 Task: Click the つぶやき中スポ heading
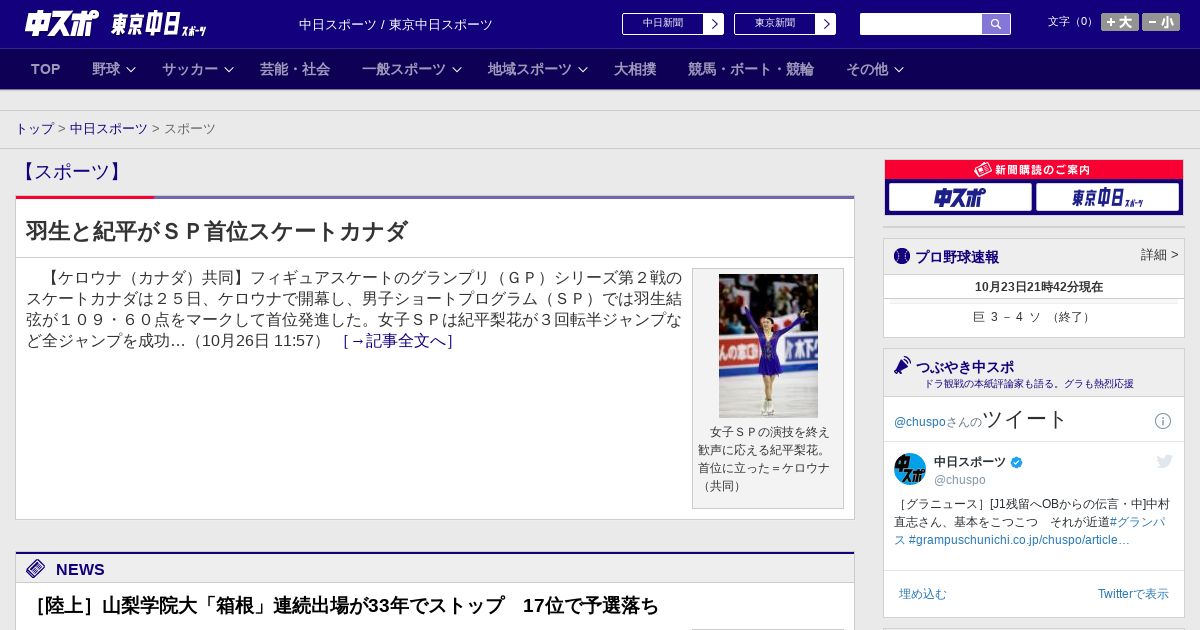tap(965, 367)
